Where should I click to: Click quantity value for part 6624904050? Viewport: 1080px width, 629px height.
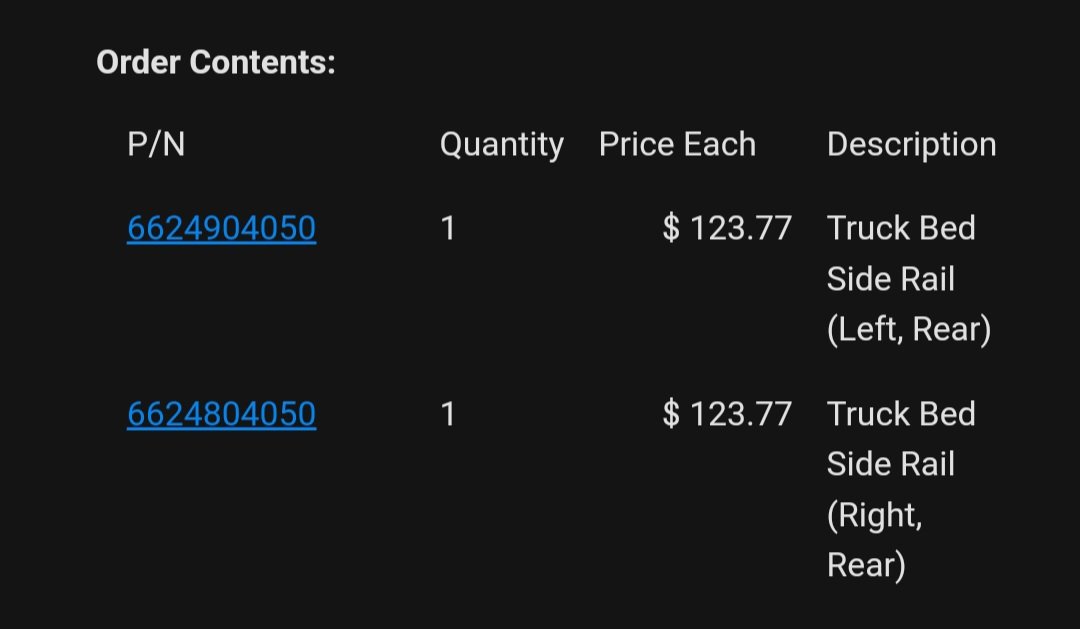(448, 228)
